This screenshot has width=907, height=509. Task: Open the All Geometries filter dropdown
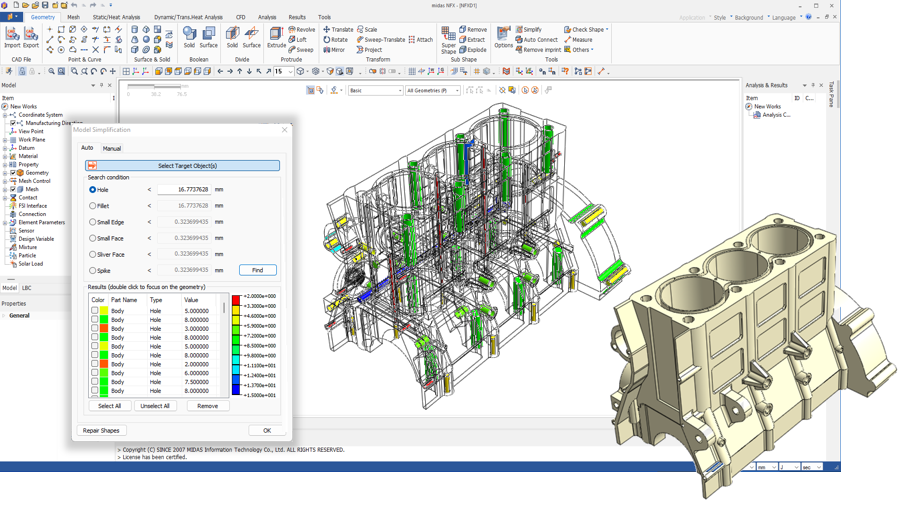pyautogui.click(x=433, y=91)
